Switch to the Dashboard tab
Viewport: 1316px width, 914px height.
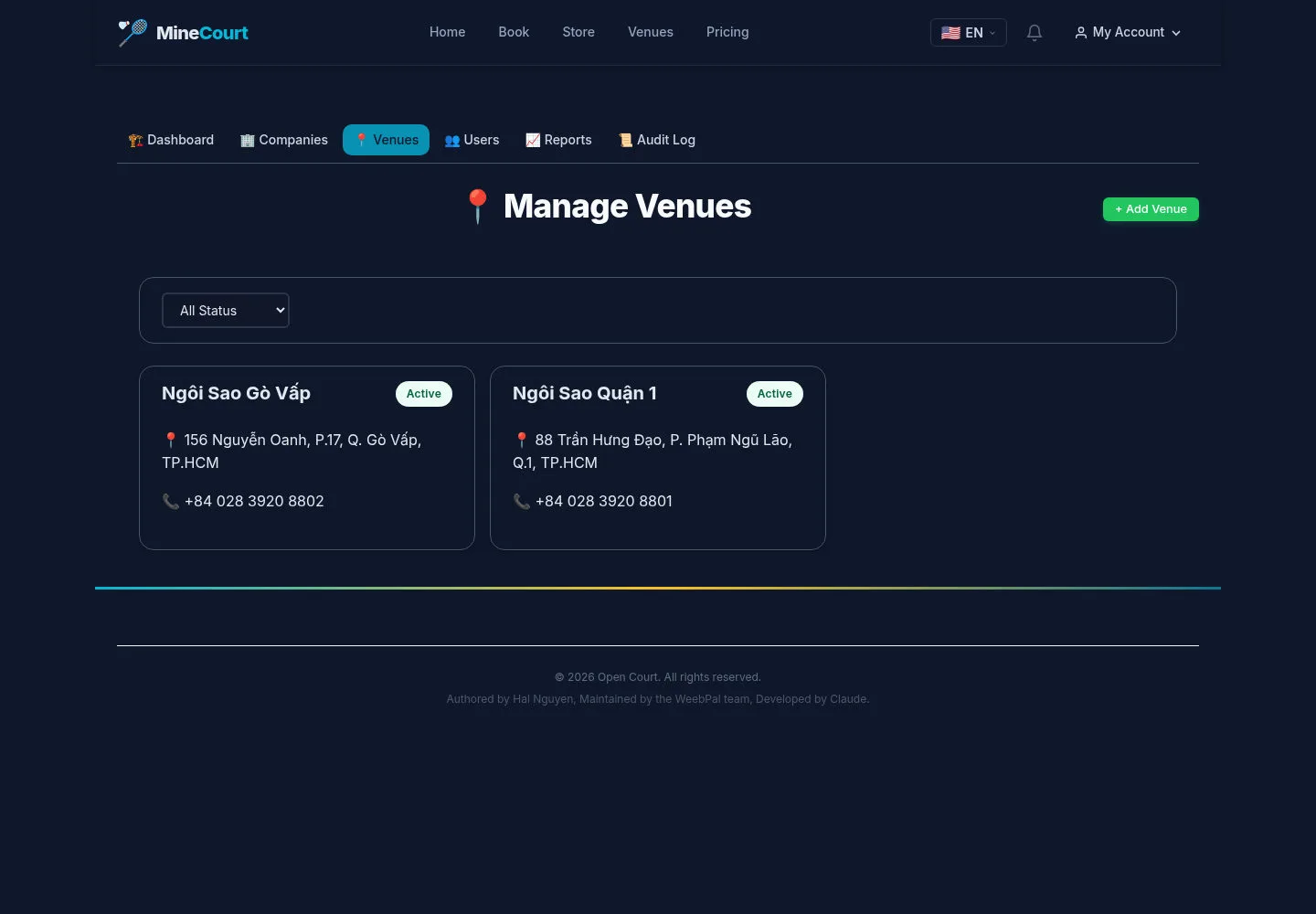pos(171,140)
